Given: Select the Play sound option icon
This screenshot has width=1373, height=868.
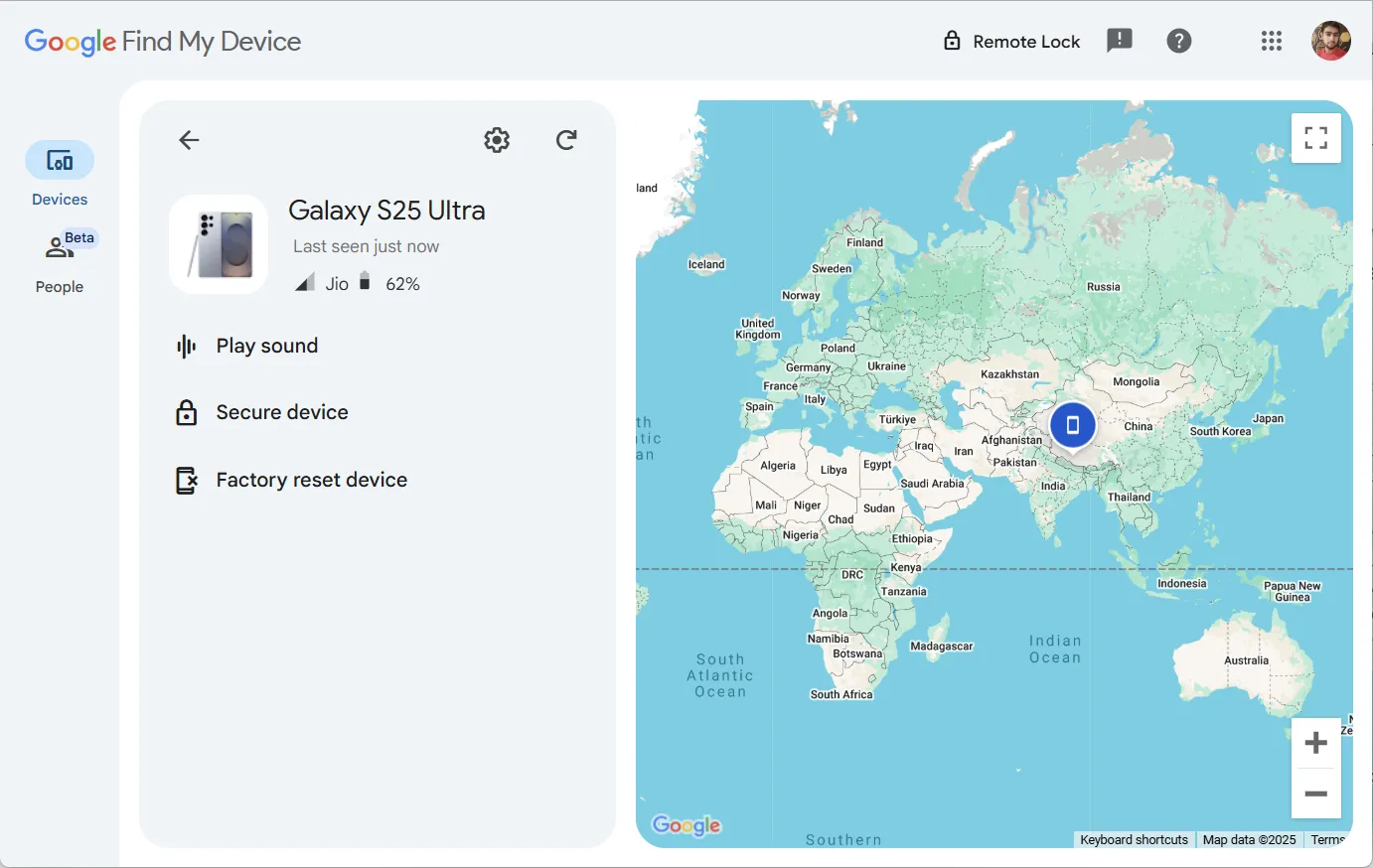Looking at the screenshot, I should [x=187, y=346].
